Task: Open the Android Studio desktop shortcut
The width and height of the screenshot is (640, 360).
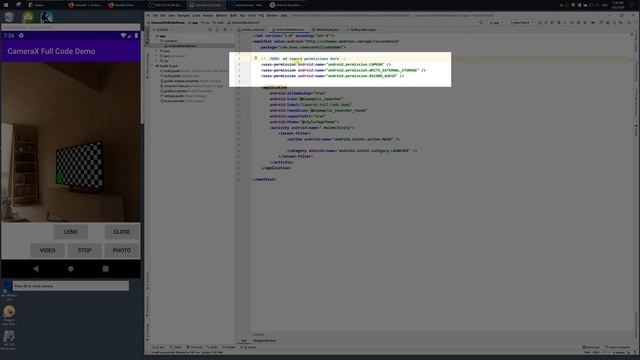Action: point(28,17)
